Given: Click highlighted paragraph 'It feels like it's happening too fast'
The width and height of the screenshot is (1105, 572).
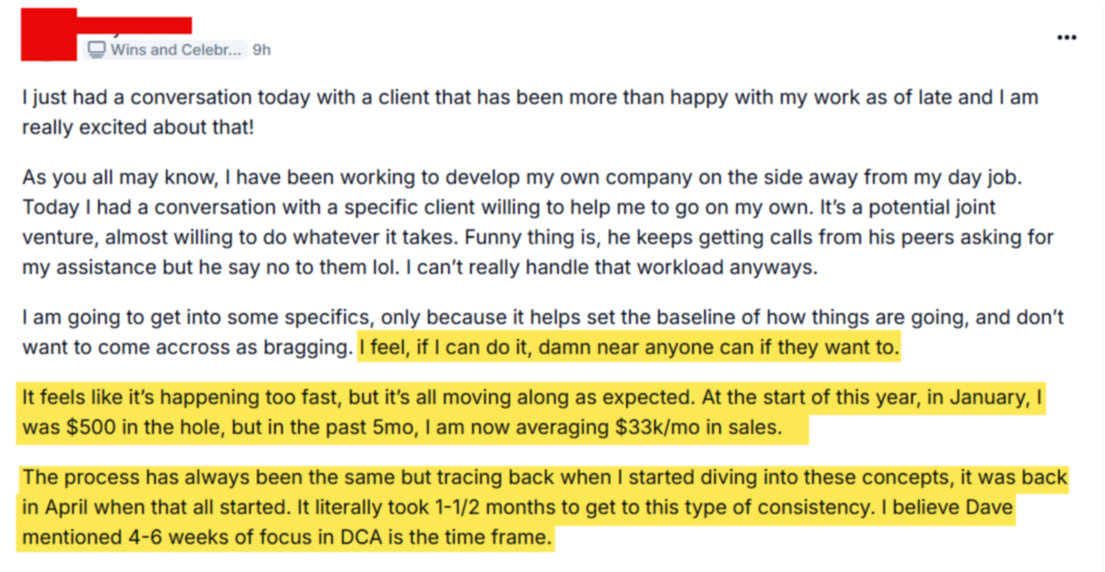Looking at the screenshot, I should point(531,412).
